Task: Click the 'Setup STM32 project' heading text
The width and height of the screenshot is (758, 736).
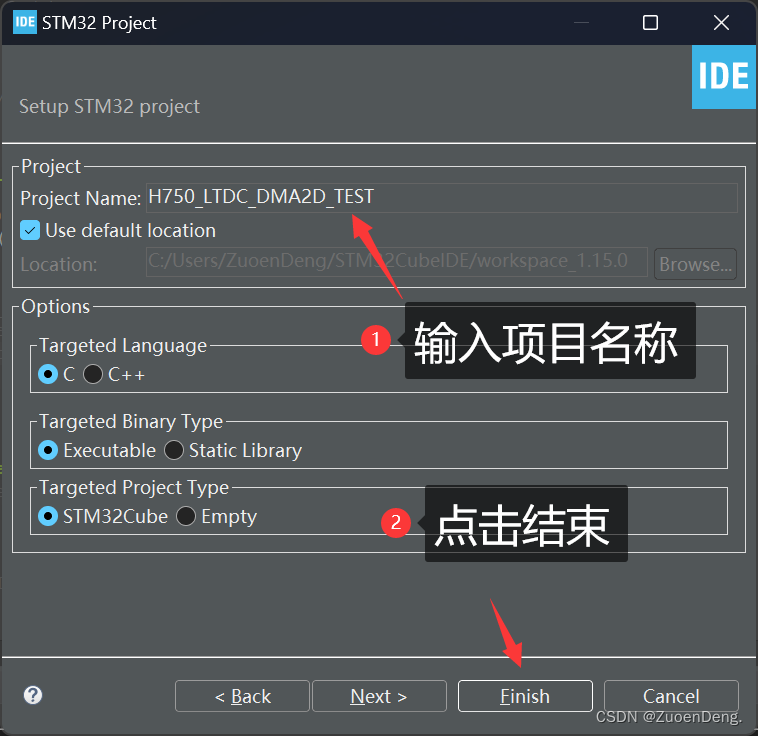Action: pyautogui.click(x=109, y=106)
